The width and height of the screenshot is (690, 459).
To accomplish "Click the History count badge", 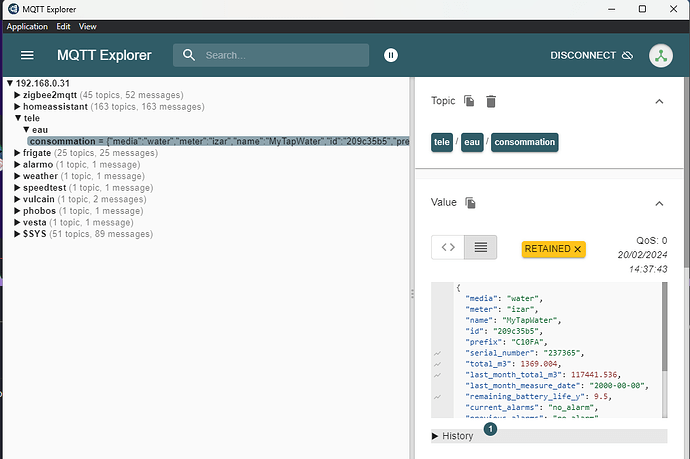I will [x=490, y=429].
